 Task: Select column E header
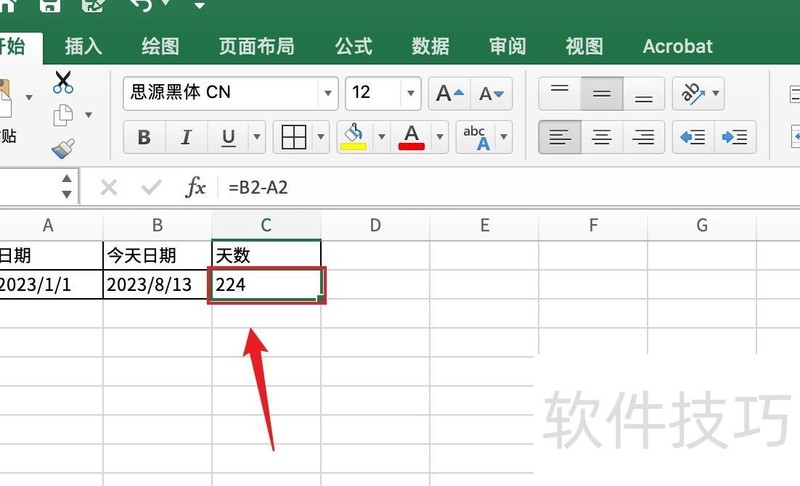(484, 225)
